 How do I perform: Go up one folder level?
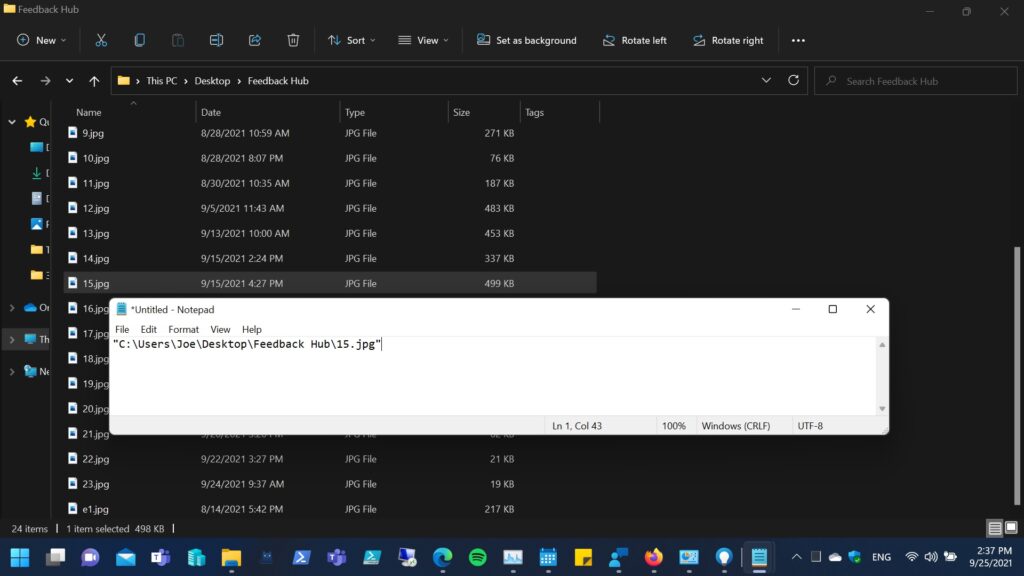pos(94,81)
